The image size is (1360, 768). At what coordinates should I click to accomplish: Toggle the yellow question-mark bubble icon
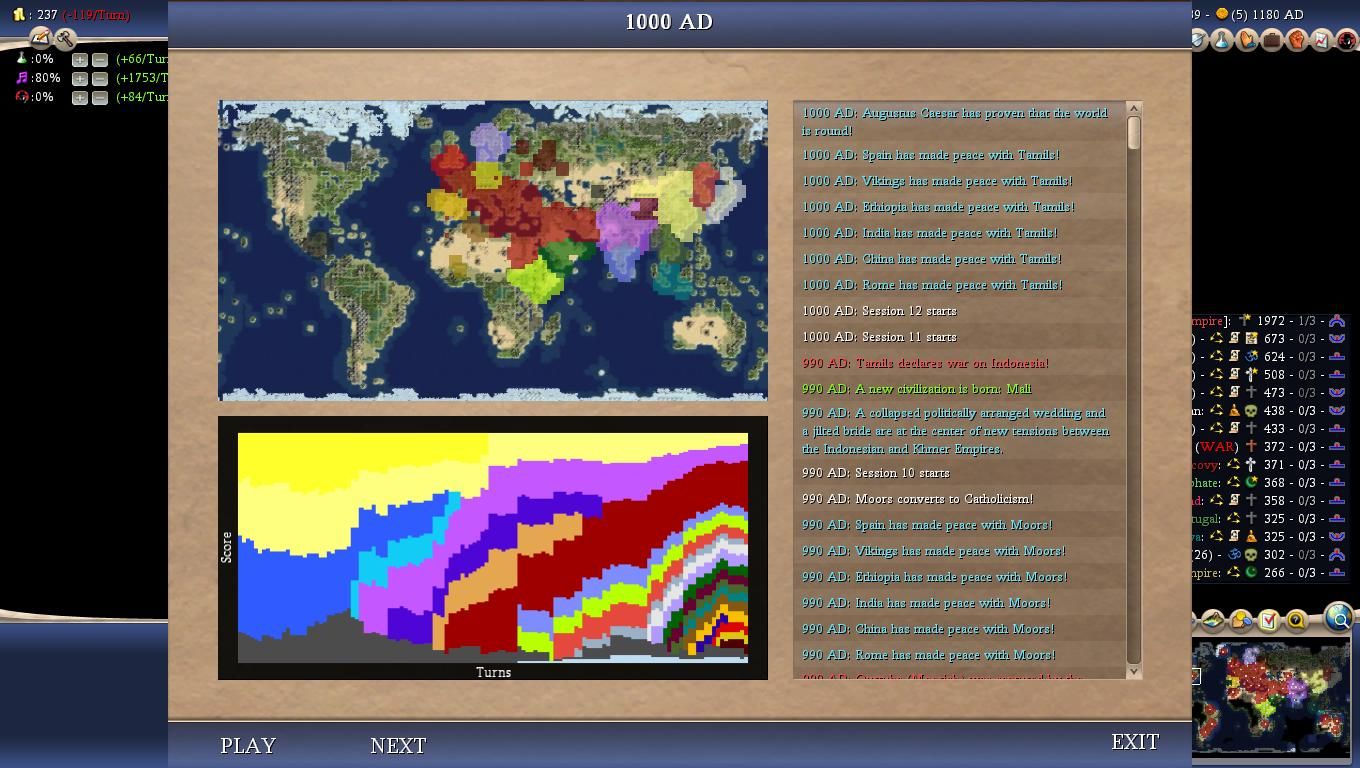tap(1296, 621)
